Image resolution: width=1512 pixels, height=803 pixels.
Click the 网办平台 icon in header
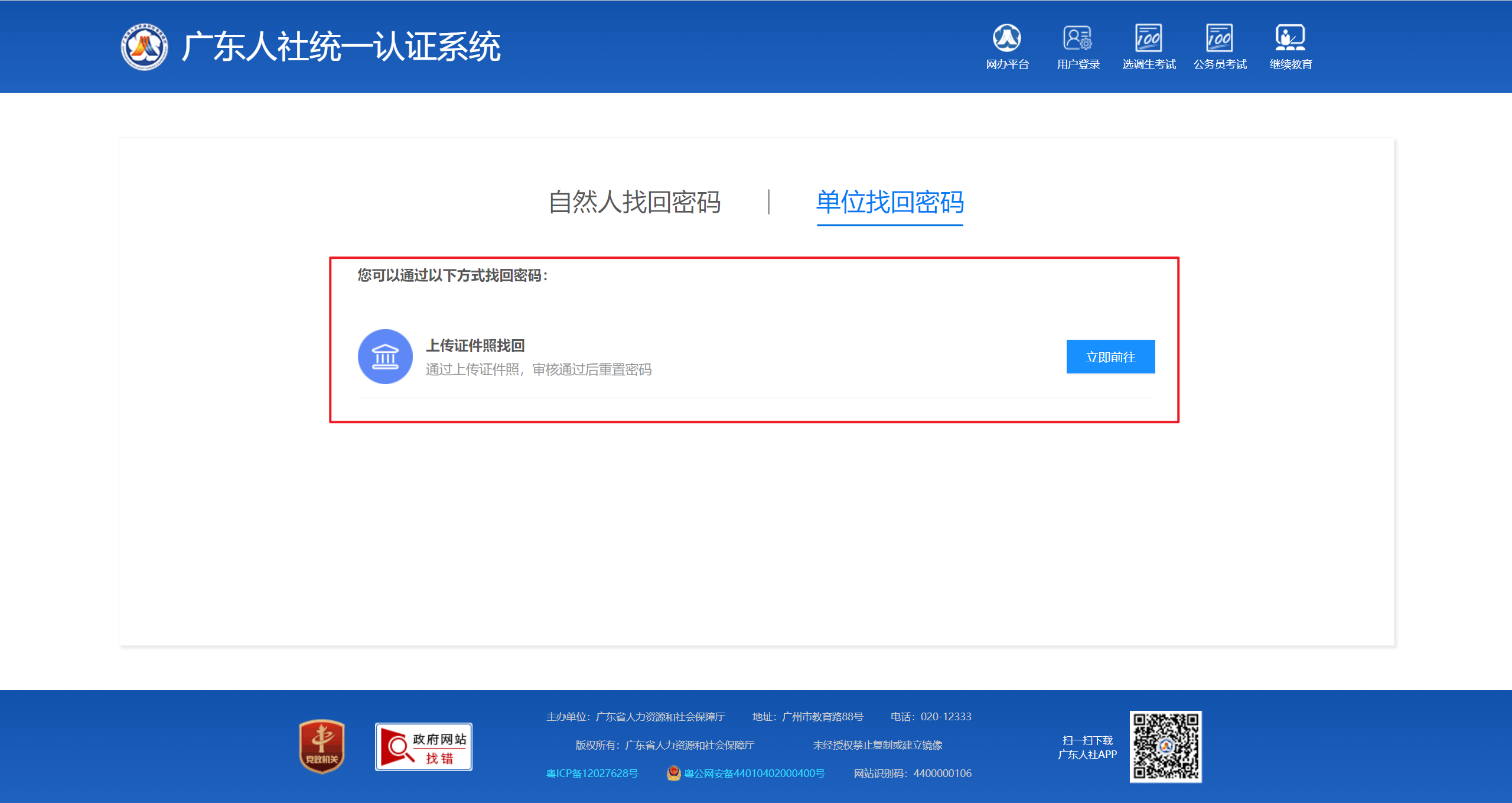[x=1007, y=39]
